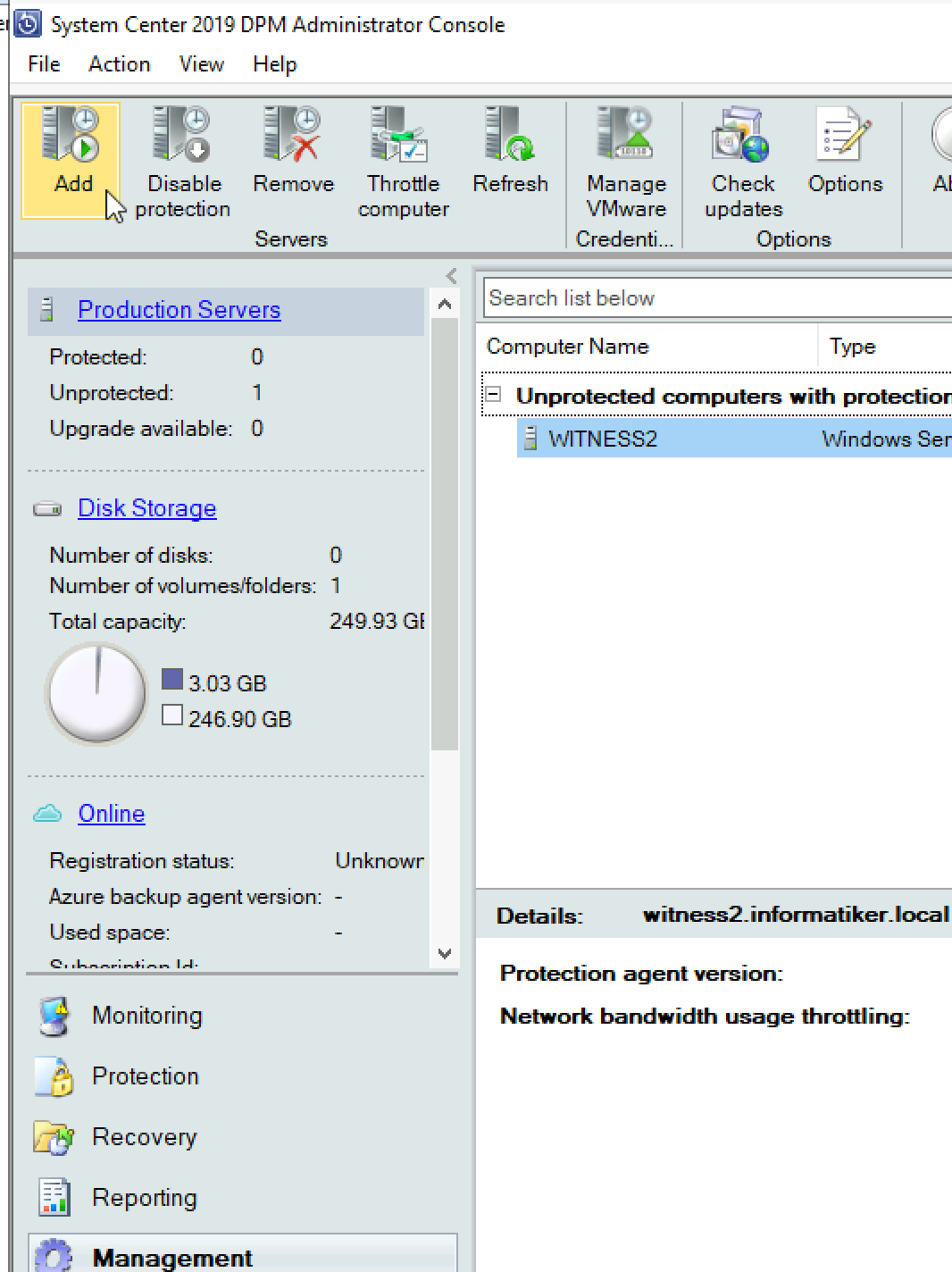Viewport: 952px width, 1272px height.
Task: Open the Help menu
Action: click(x=275, y=64)
